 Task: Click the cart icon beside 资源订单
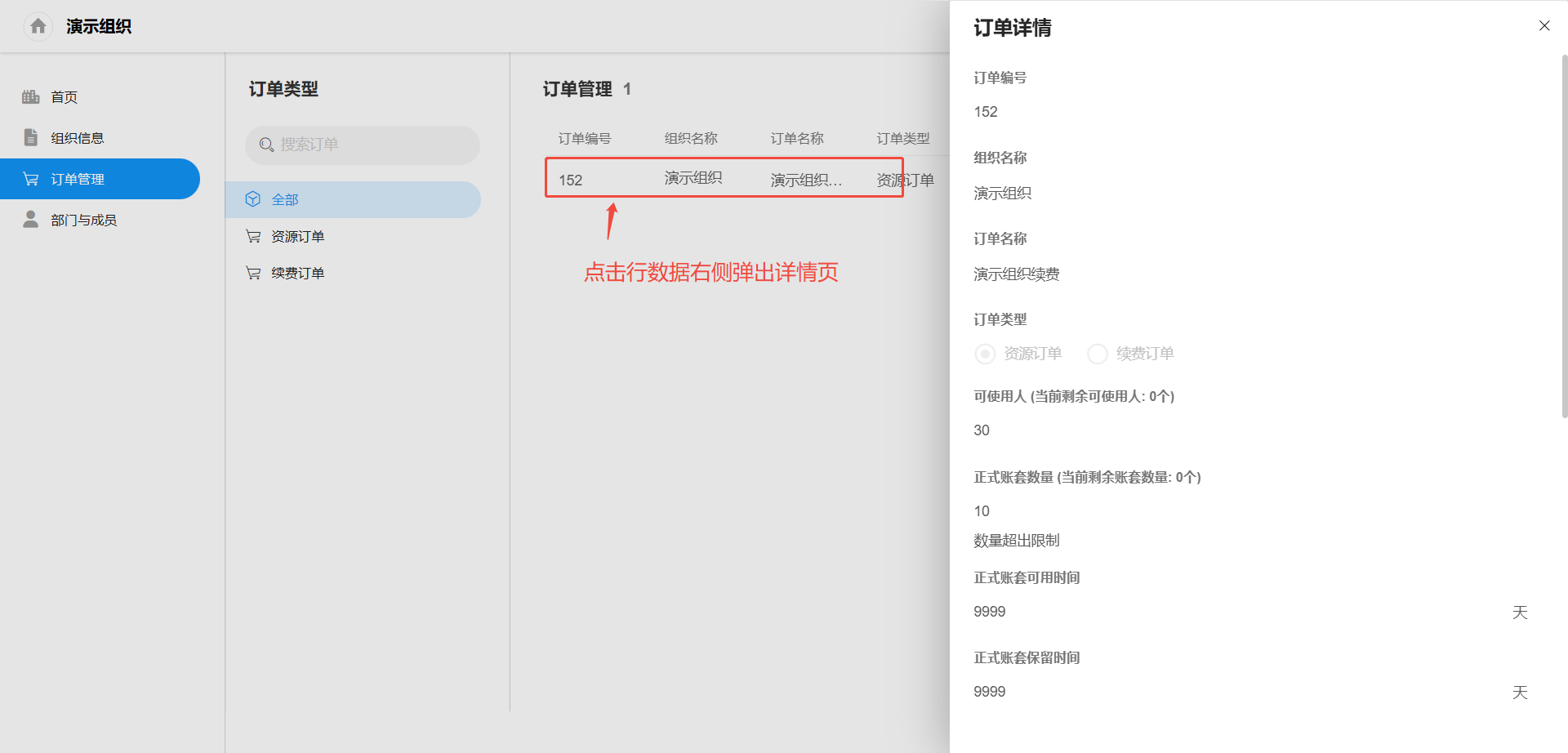point(253,235)
